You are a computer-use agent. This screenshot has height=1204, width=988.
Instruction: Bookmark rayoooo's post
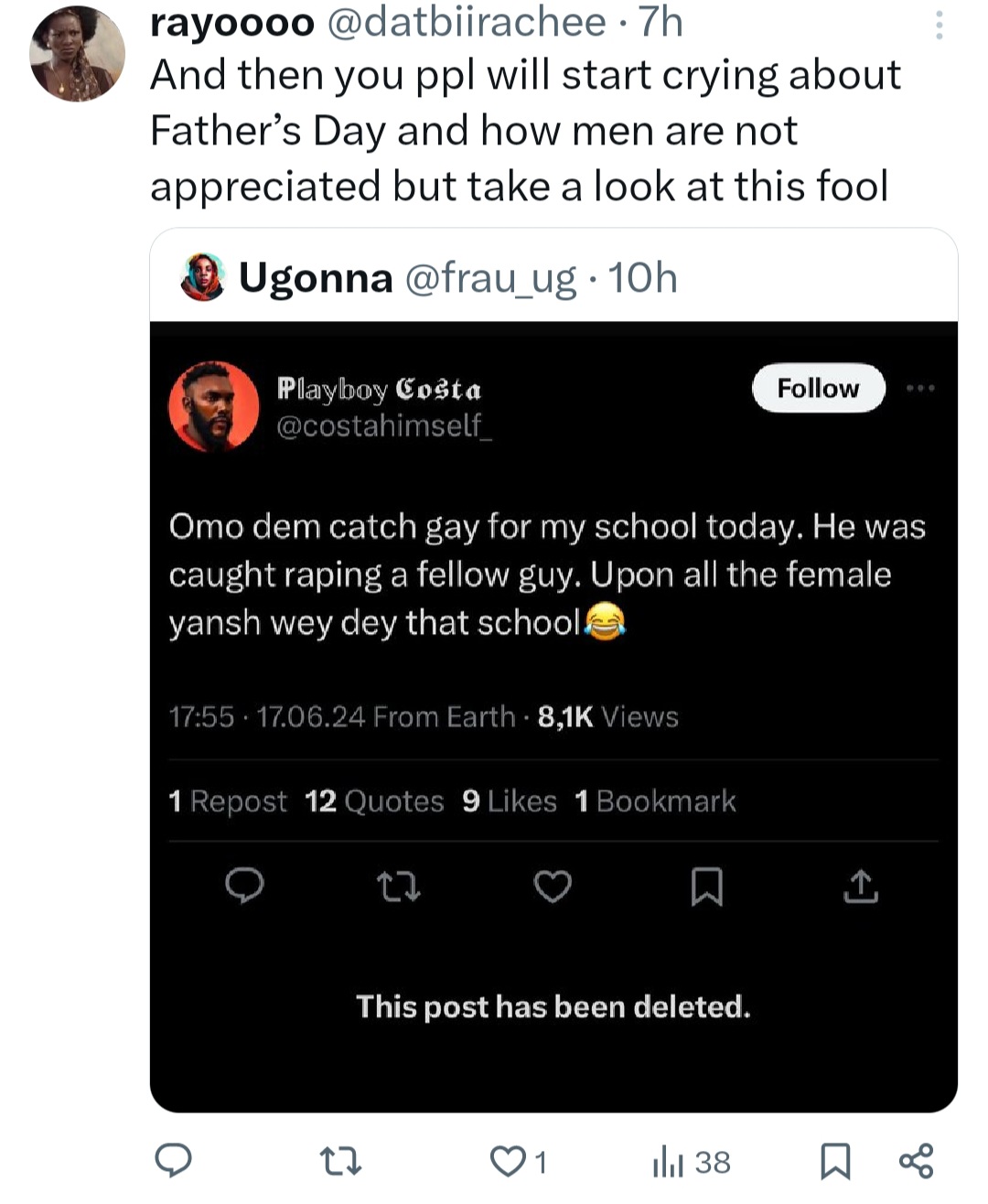coord(833,1162)
